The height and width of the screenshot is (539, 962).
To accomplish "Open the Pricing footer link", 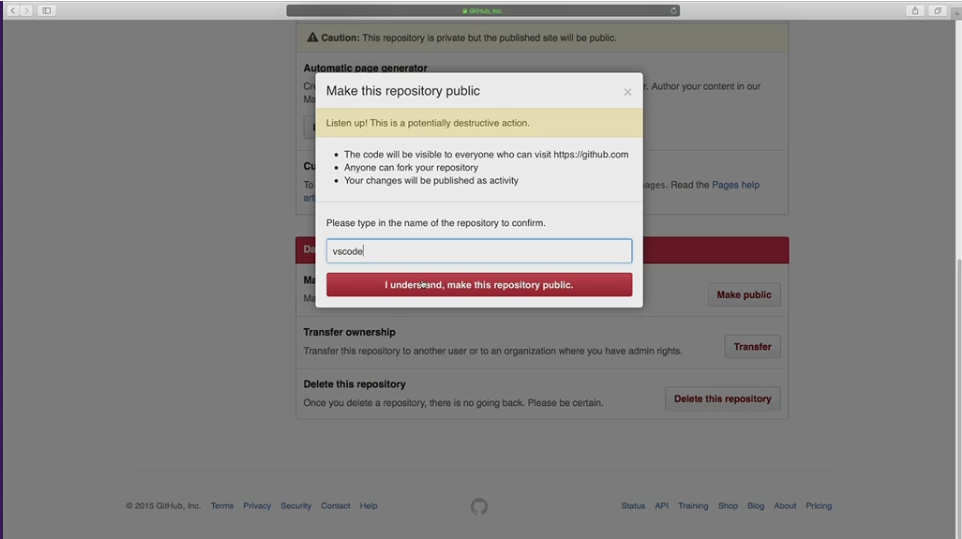I will [818, 506].
